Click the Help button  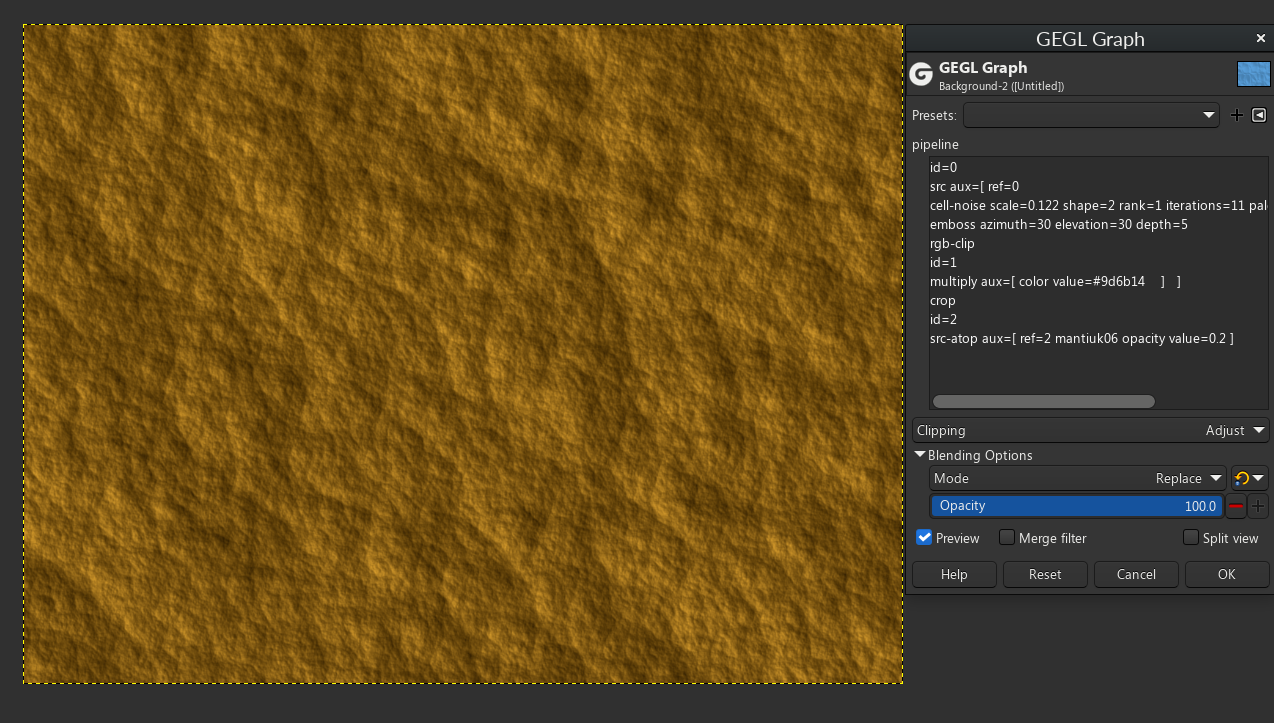pyautogui.click(x=954, y=574)
